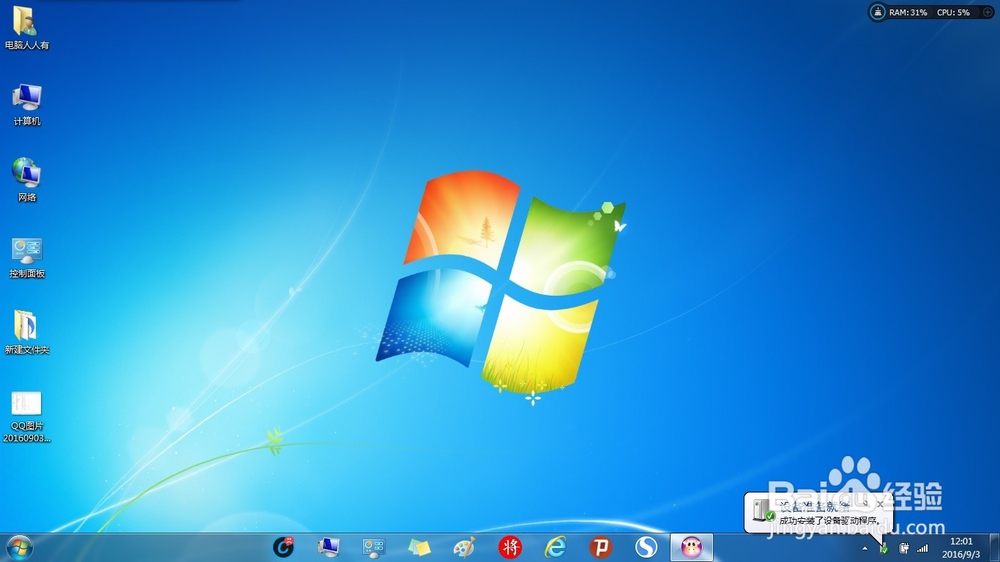The width and height of the screenshot is (1000, 562).
Task: Open the Windows Start menu orb
Action: pyautogui.click(x=19, y=548)
